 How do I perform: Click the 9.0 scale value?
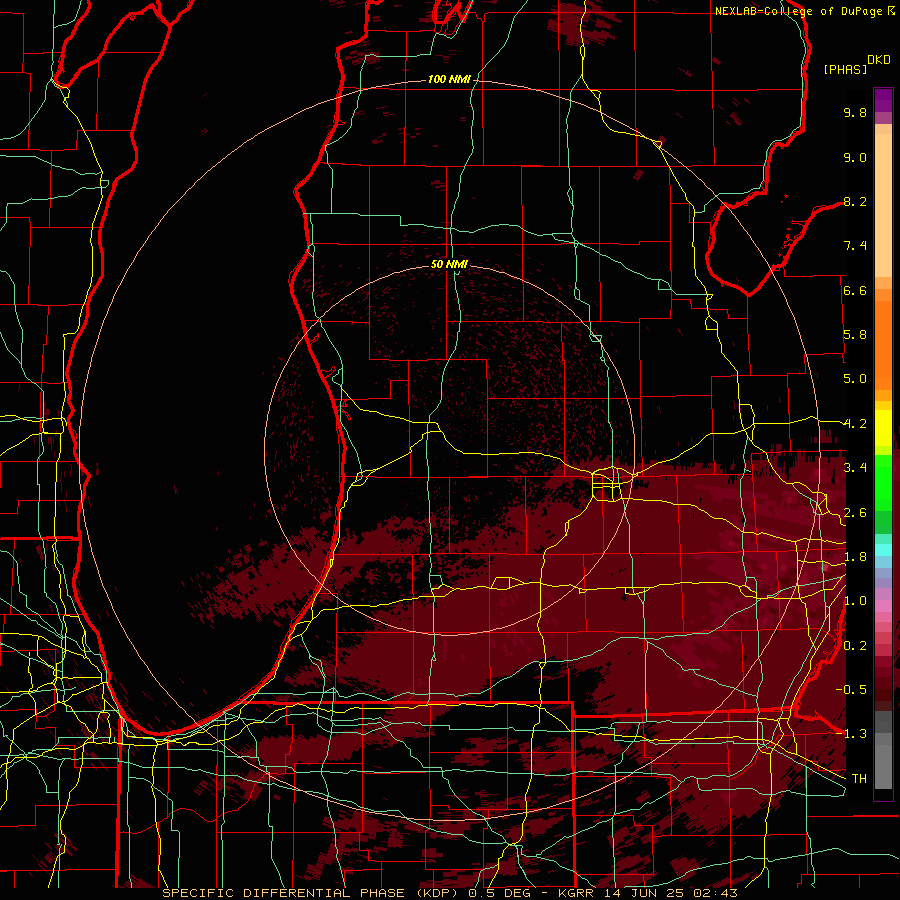[855, 157]
